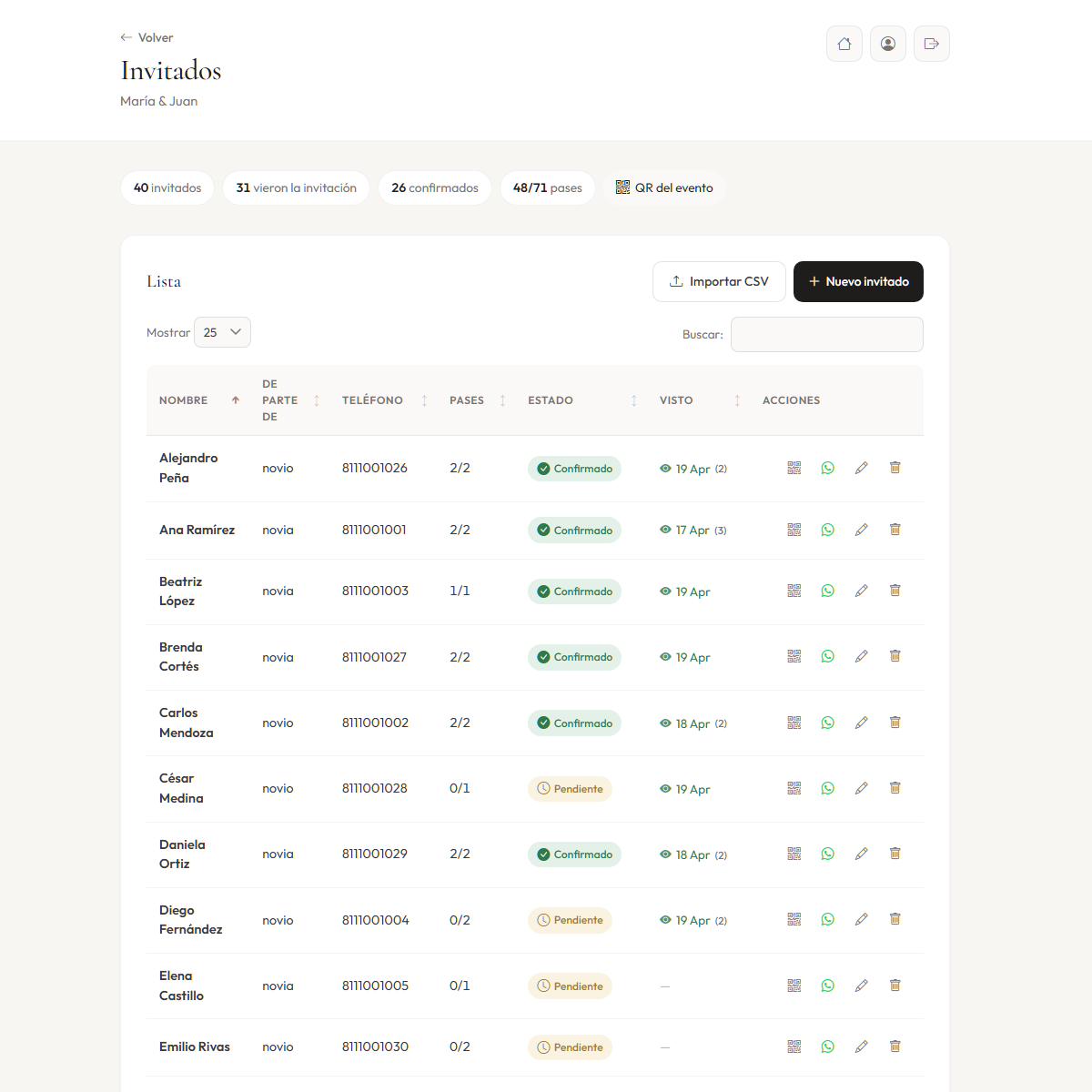Open QR del evento
This screenshot has height=1092, width=1092.
(x=664, y=187)
